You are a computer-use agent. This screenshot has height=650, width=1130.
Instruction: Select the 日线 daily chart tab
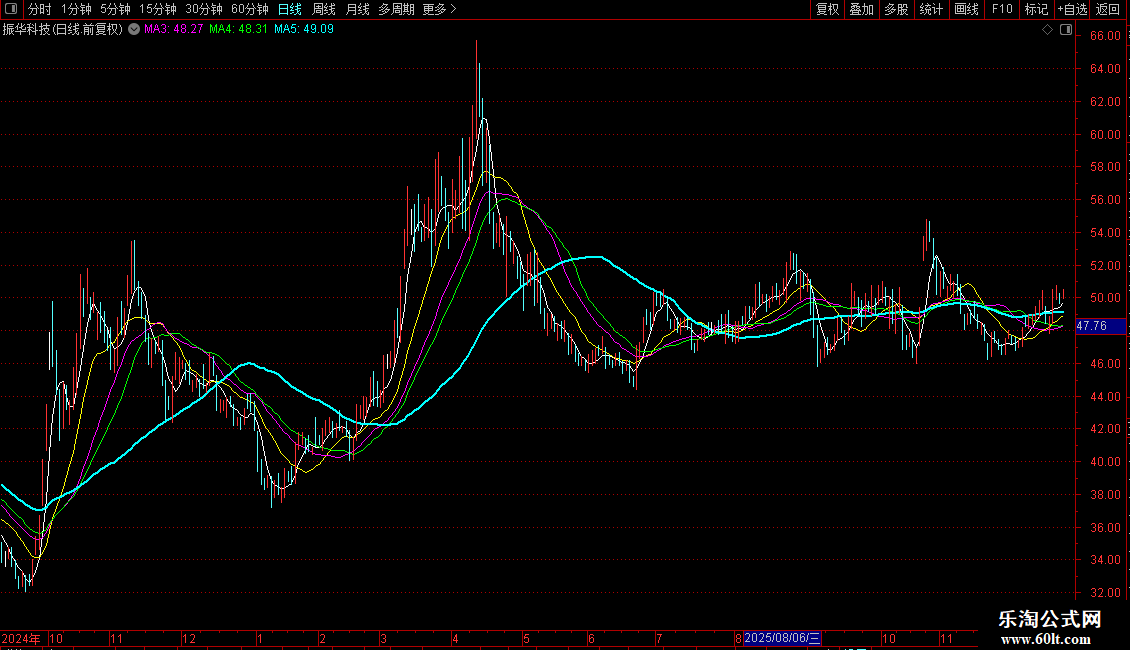point(290,9)
